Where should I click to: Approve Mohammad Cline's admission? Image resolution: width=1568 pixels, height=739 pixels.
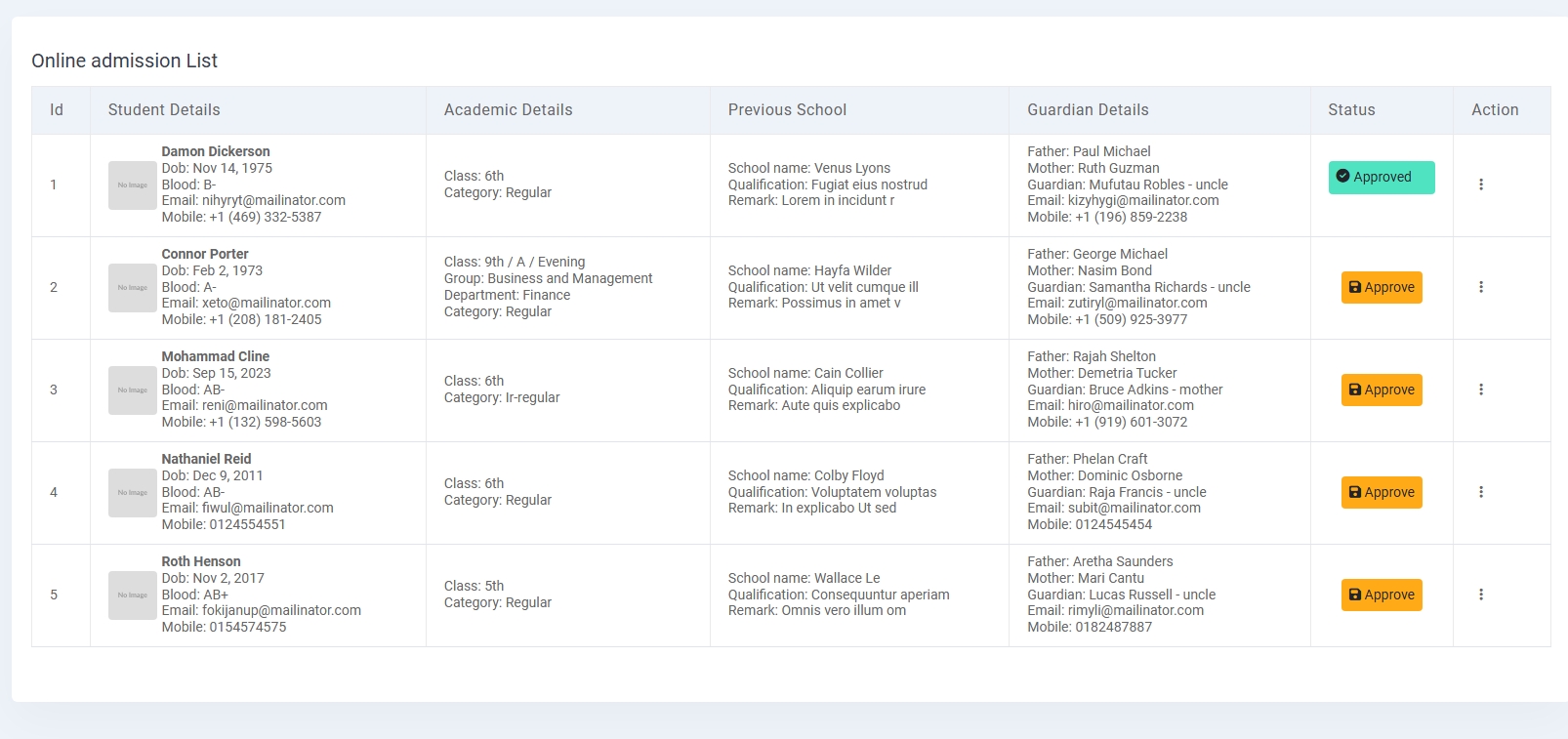(x=1381, y=390)
